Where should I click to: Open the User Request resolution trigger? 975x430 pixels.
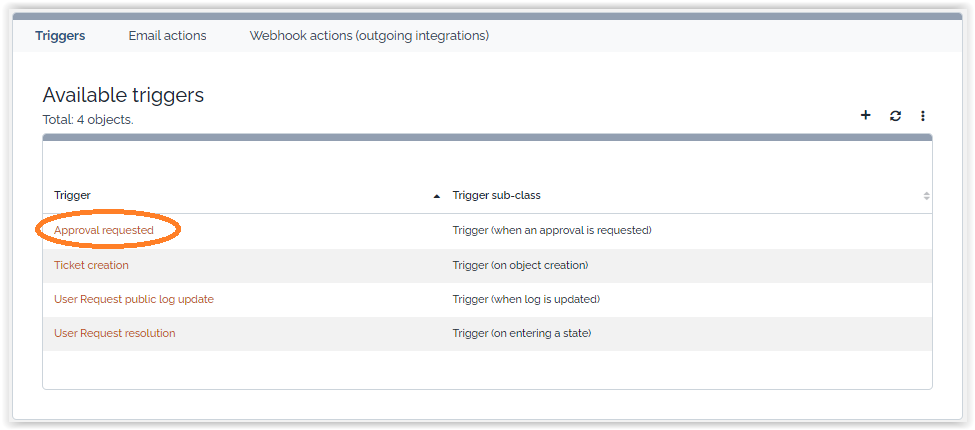pyautogui.click(x=115, y=333)
